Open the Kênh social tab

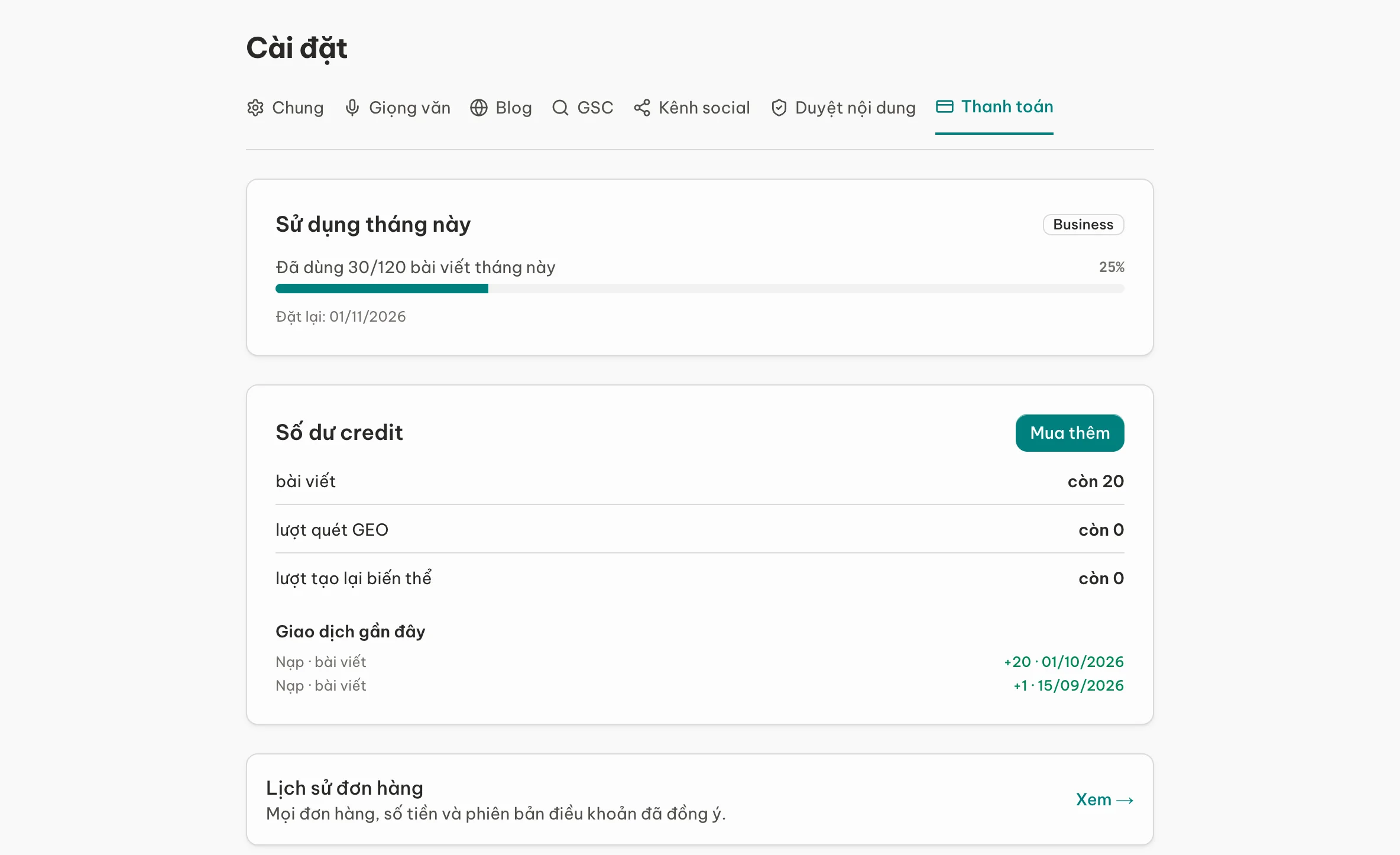click(x=692, y=108)
